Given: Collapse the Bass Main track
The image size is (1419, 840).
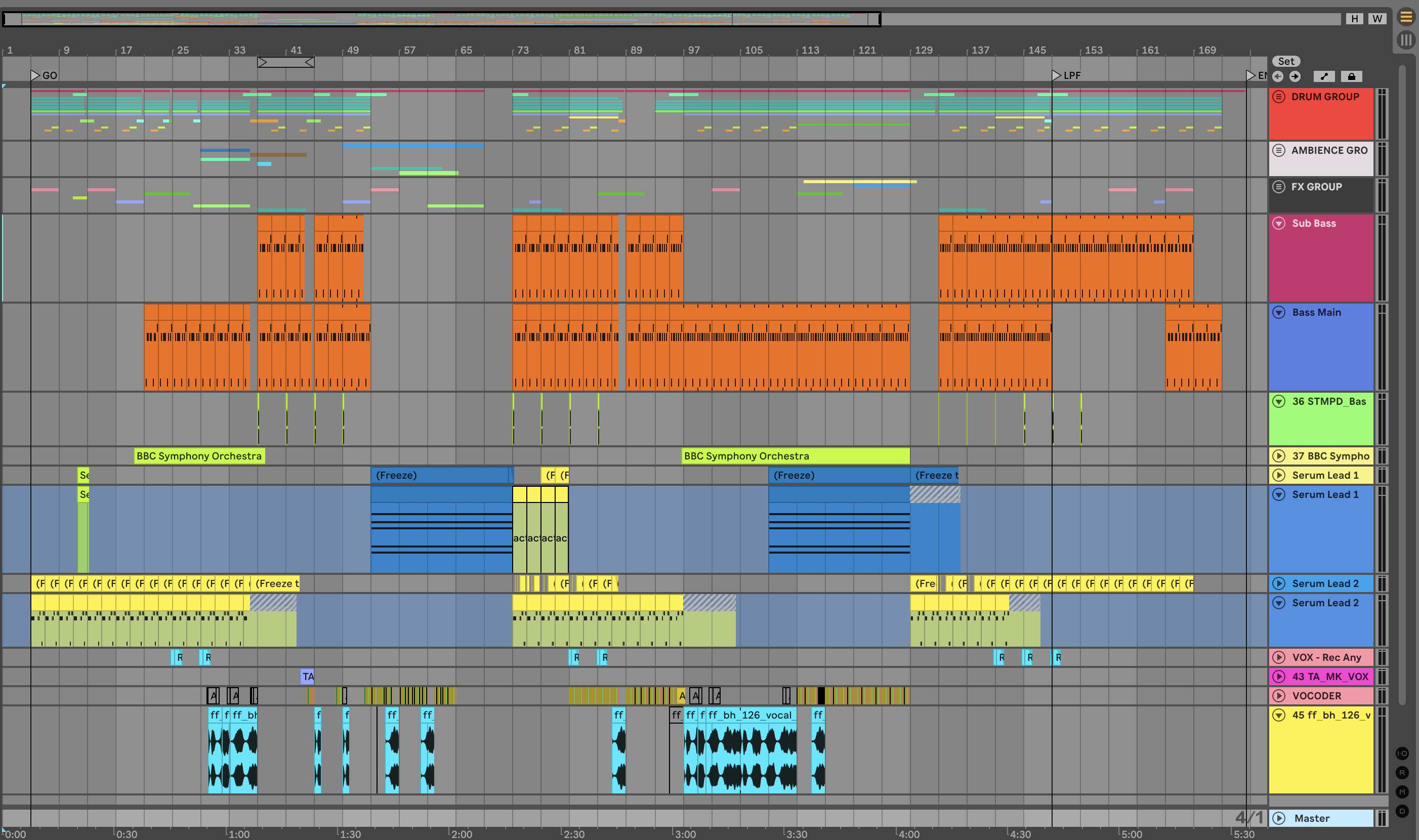Looking at the screenshot, I should coord(1279,312).
